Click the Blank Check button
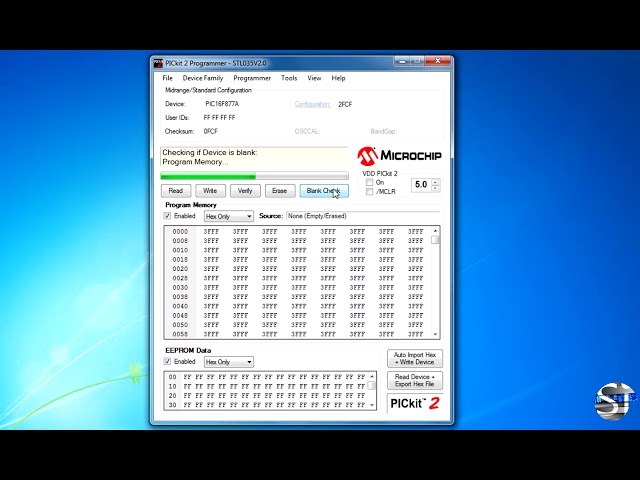 [324, 191]
